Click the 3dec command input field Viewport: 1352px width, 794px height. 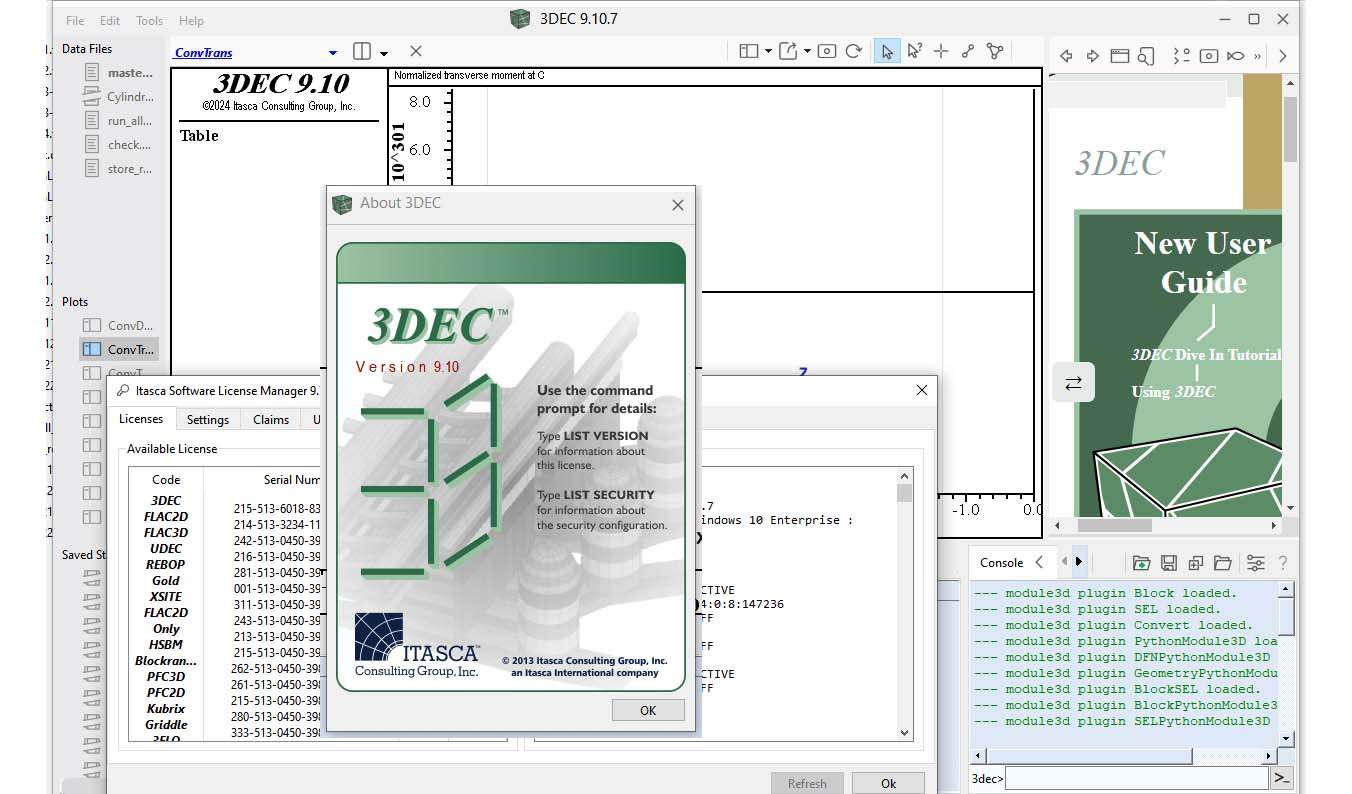pos(1136,778)
